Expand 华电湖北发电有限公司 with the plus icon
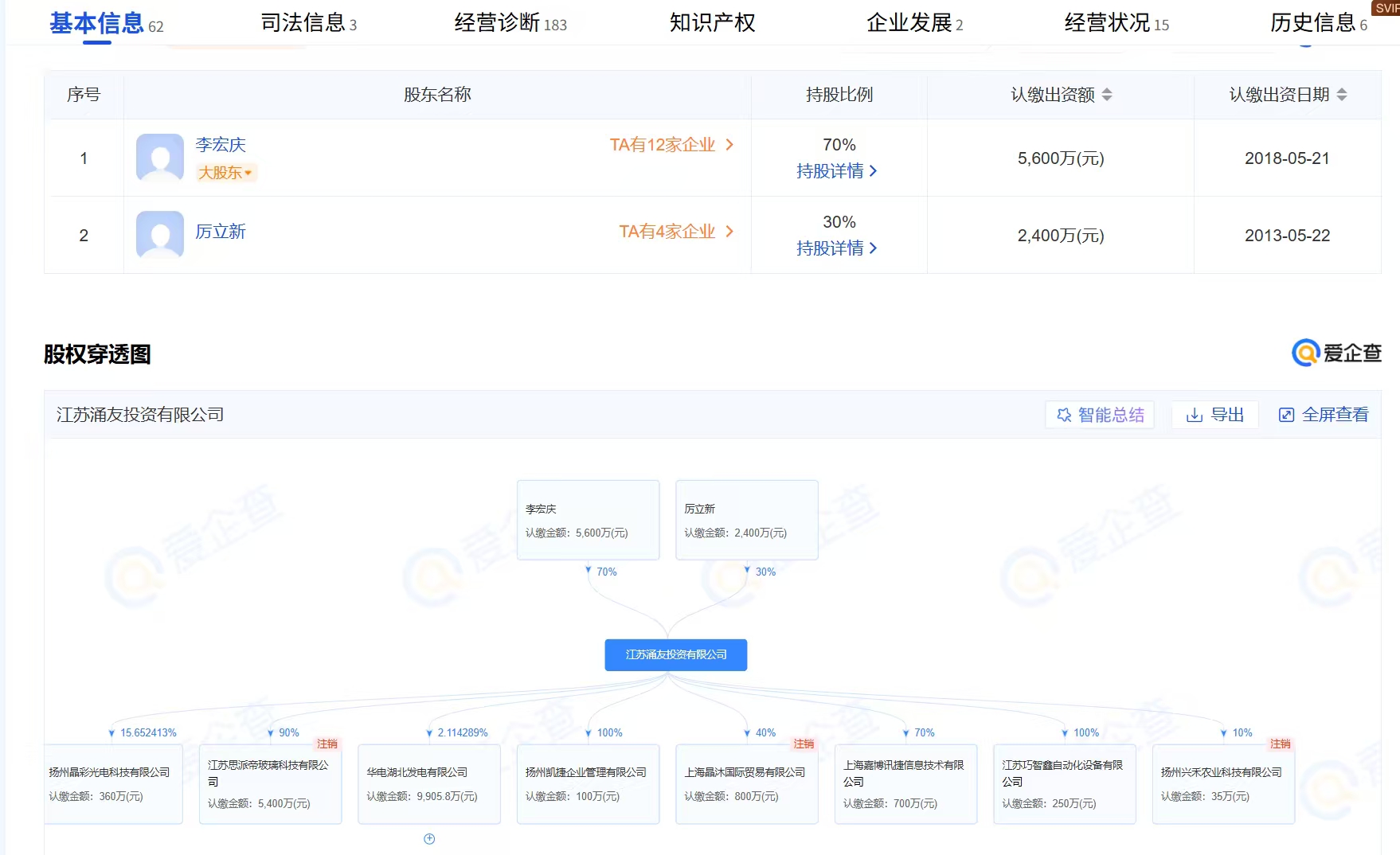Screen dimensions: 1400x855 [x=429, y=839]
